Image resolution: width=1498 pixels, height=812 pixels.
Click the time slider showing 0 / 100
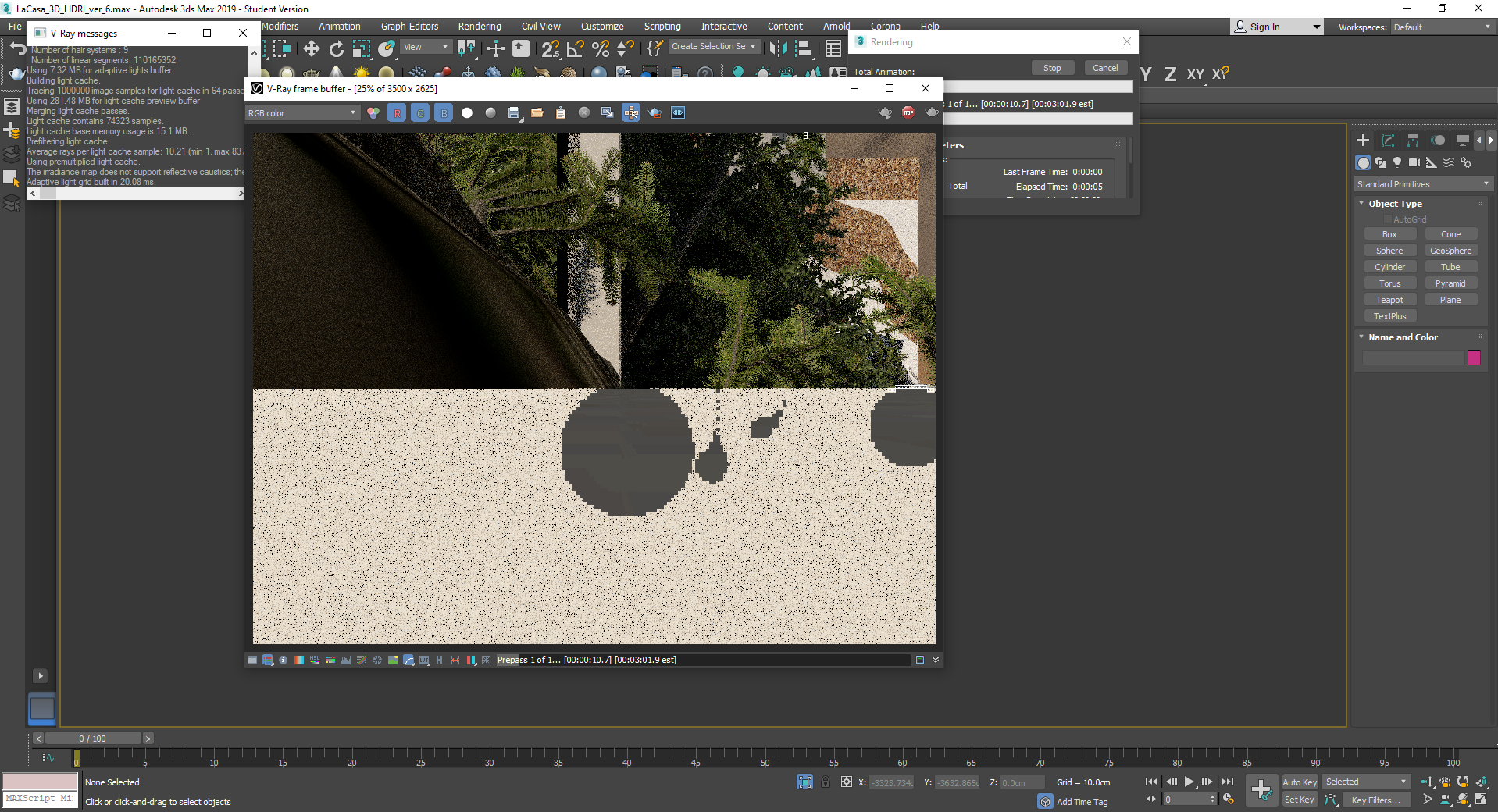93,739
